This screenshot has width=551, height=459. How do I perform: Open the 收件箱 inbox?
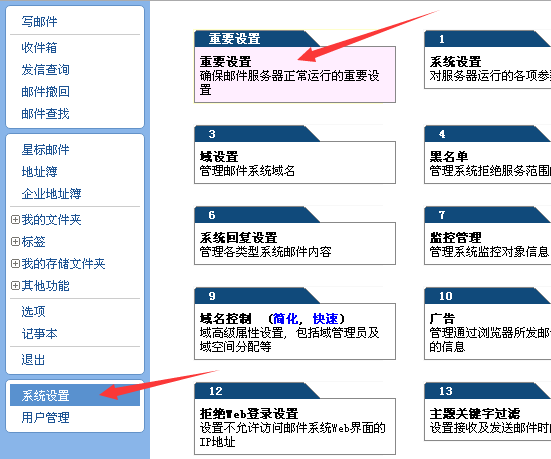coord(39,47)
